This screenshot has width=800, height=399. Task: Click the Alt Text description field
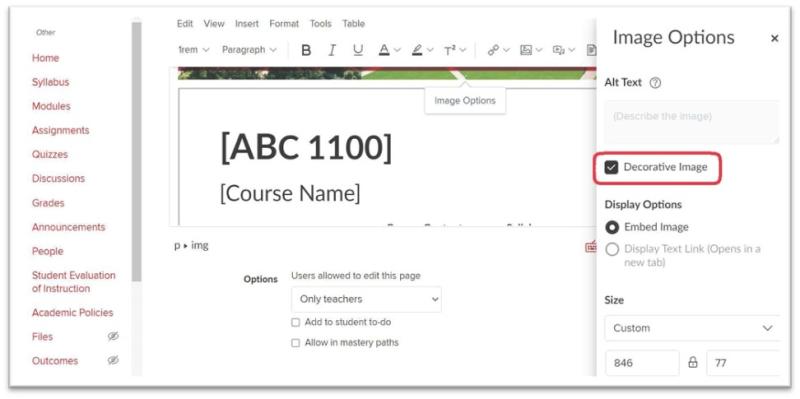click(x=692, y=122)
